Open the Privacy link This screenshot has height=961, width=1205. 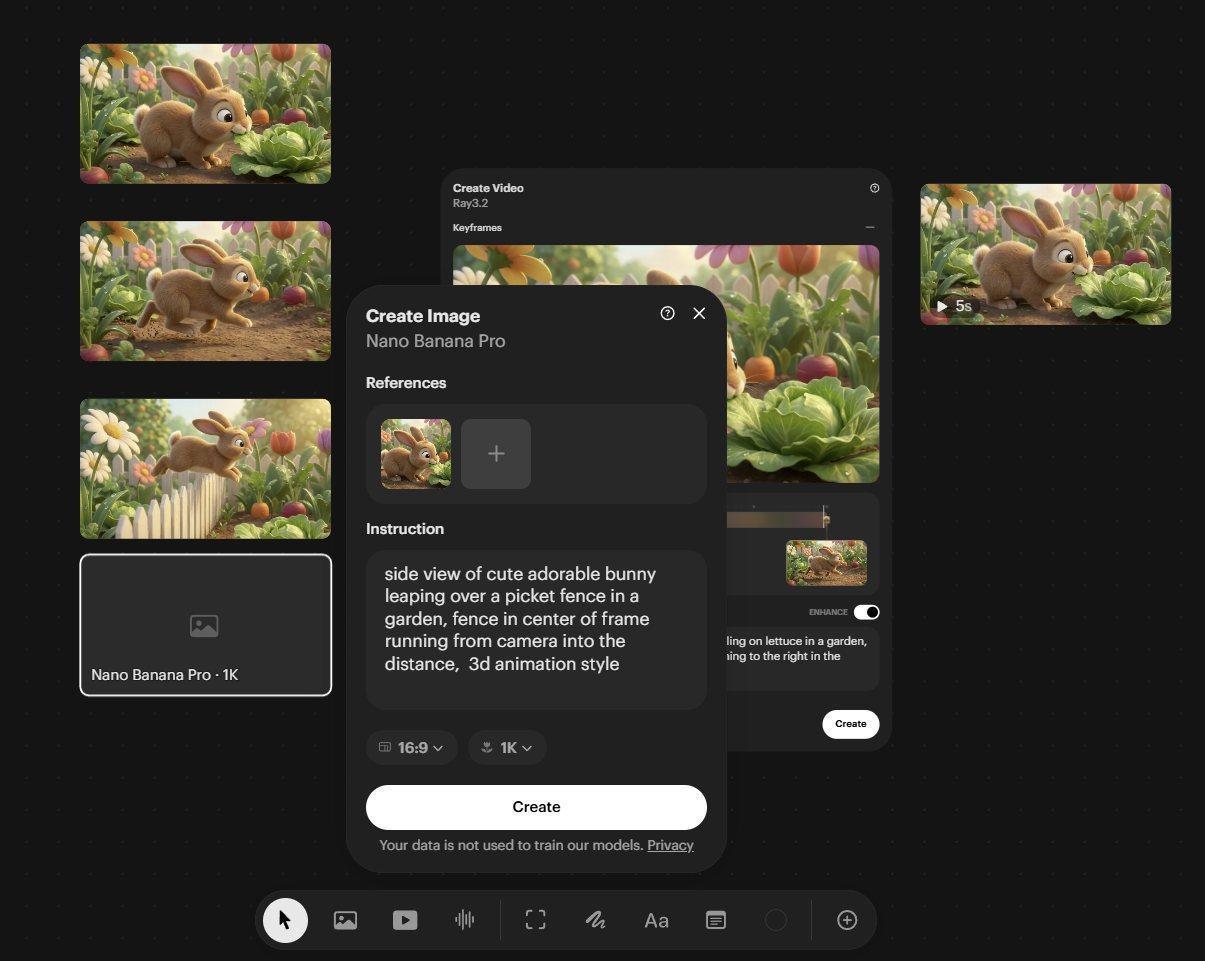coord(670,845)
